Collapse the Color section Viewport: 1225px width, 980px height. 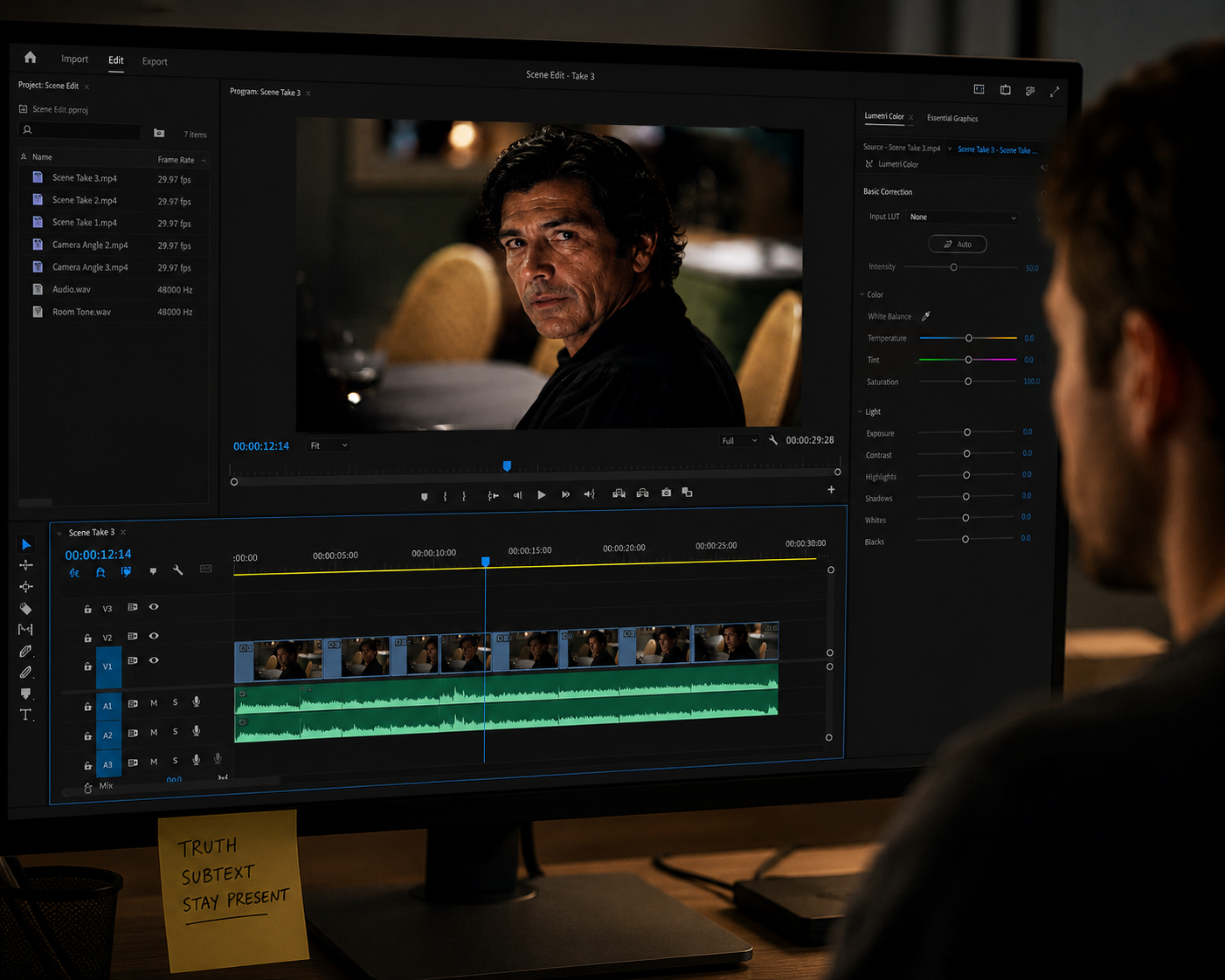tap(862, 294)
